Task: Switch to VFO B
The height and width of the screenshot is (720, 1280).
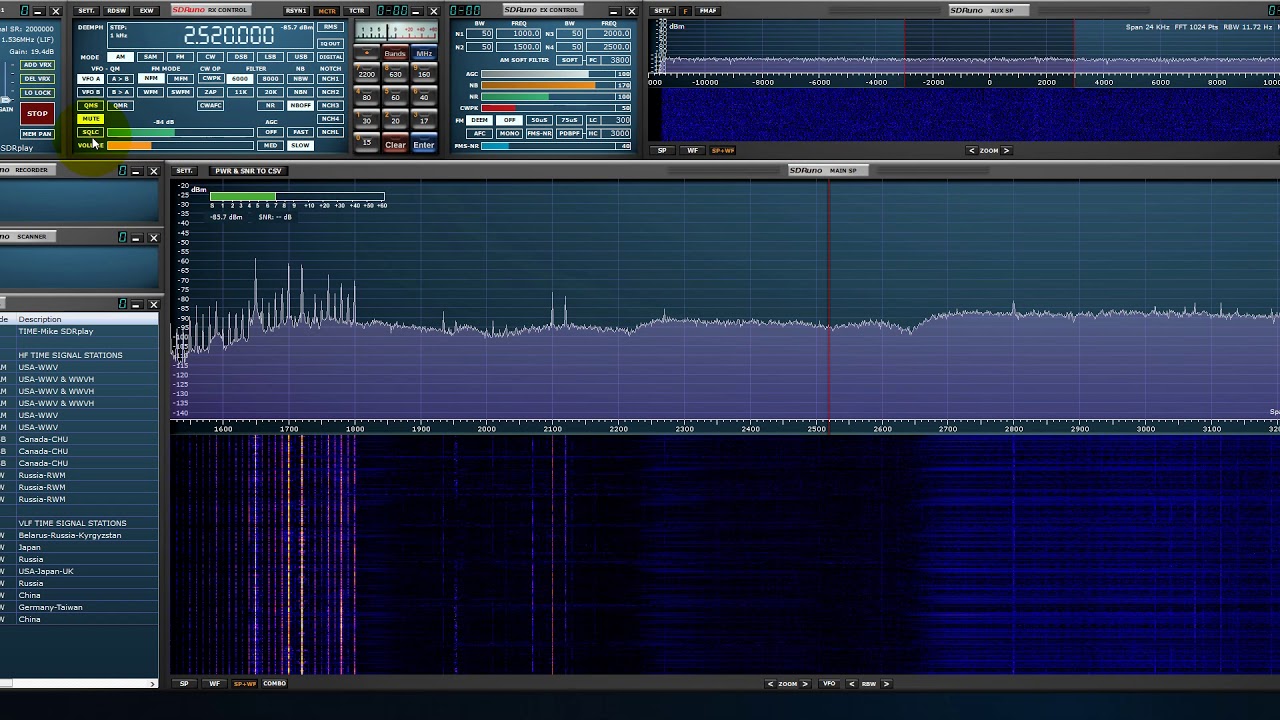Action: tap(91, 92)
